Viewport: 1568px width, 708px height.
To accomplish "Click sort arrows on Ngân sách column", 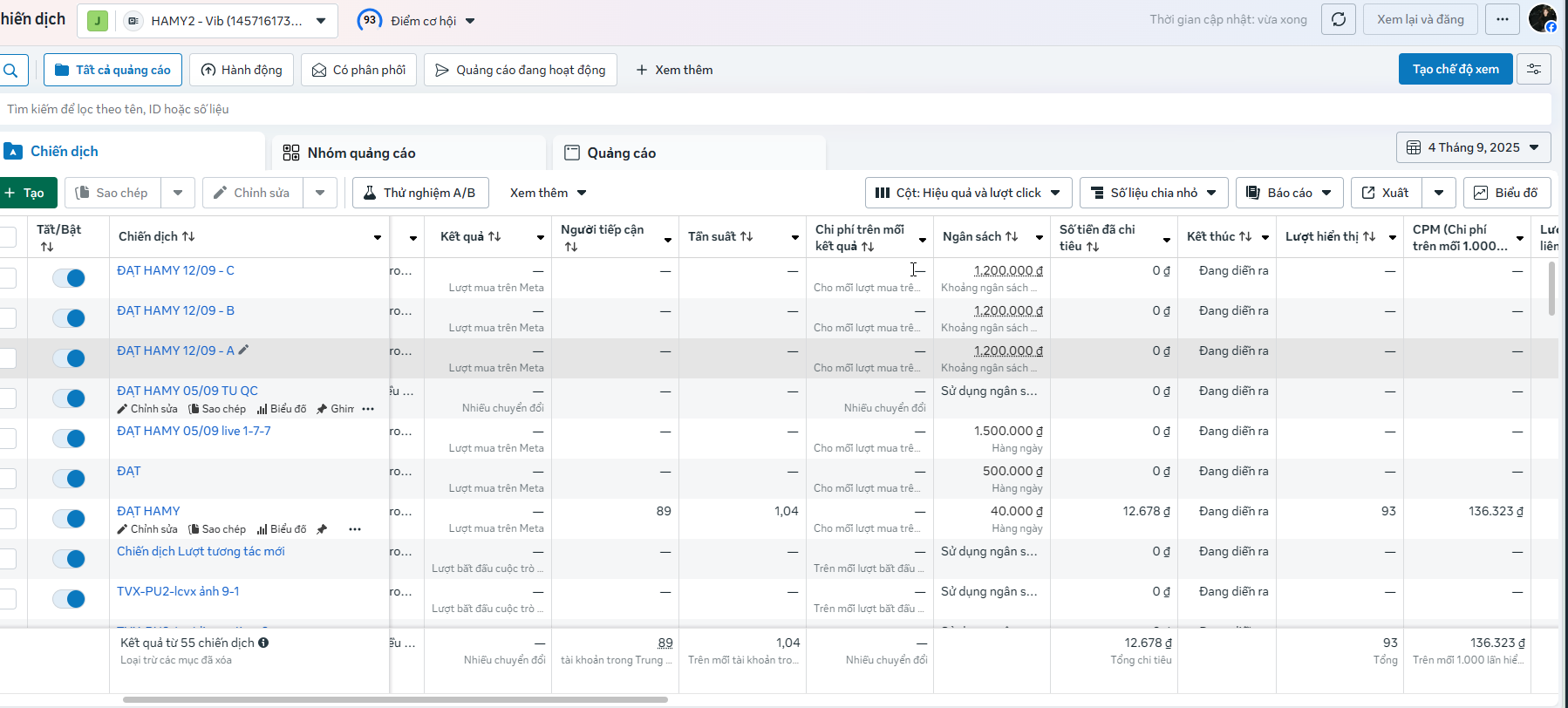I will tap(1012, 236).
